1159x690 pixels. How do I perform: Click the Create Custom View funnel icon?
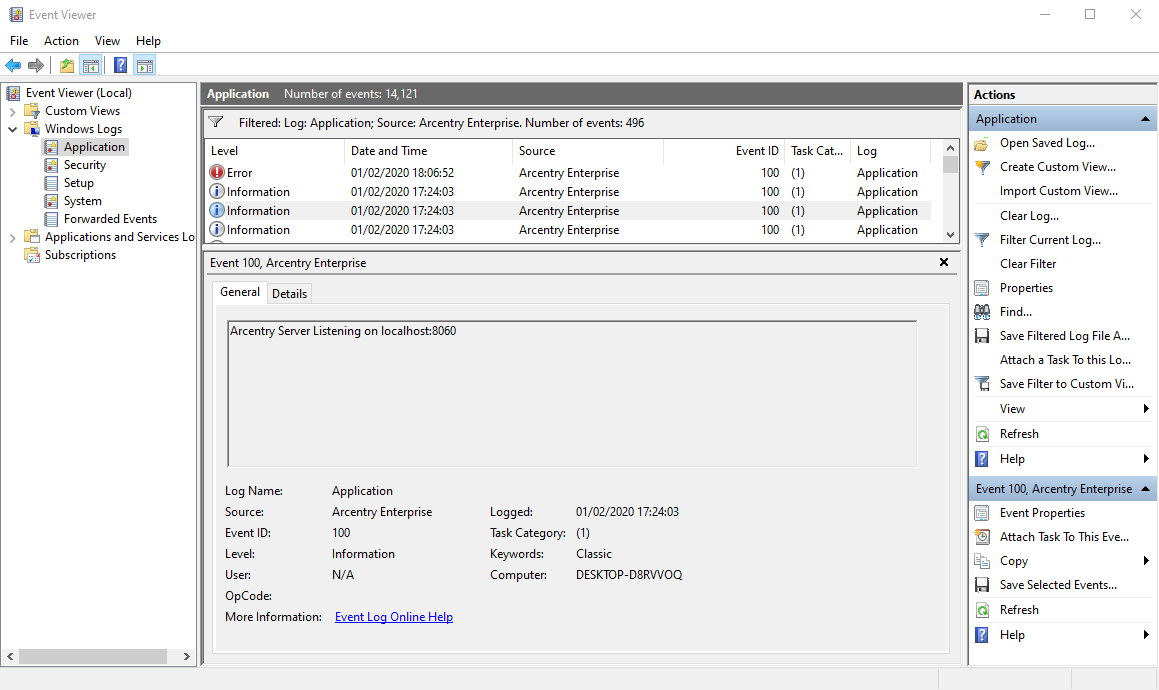coord(982,167)
